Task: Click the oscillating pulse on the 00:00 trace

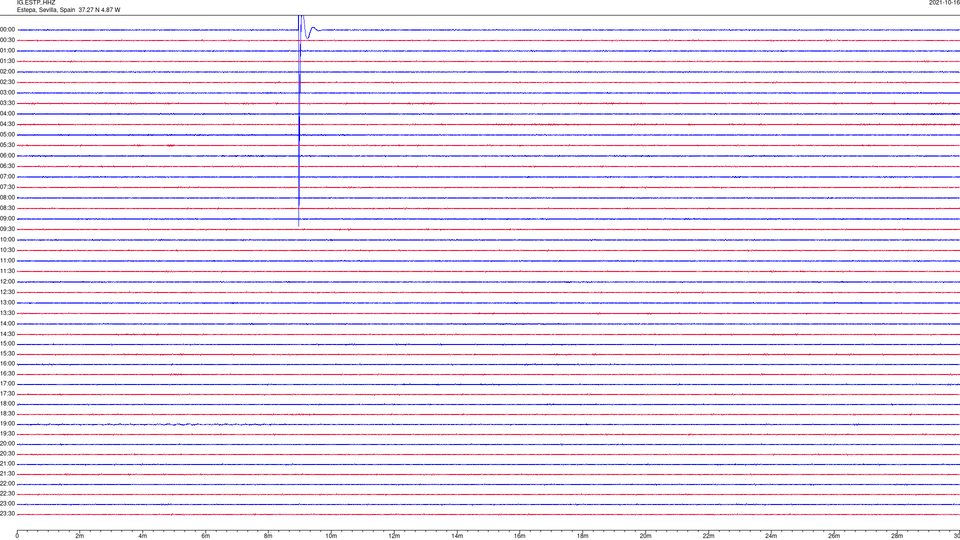Action: [x=308, y=28]
